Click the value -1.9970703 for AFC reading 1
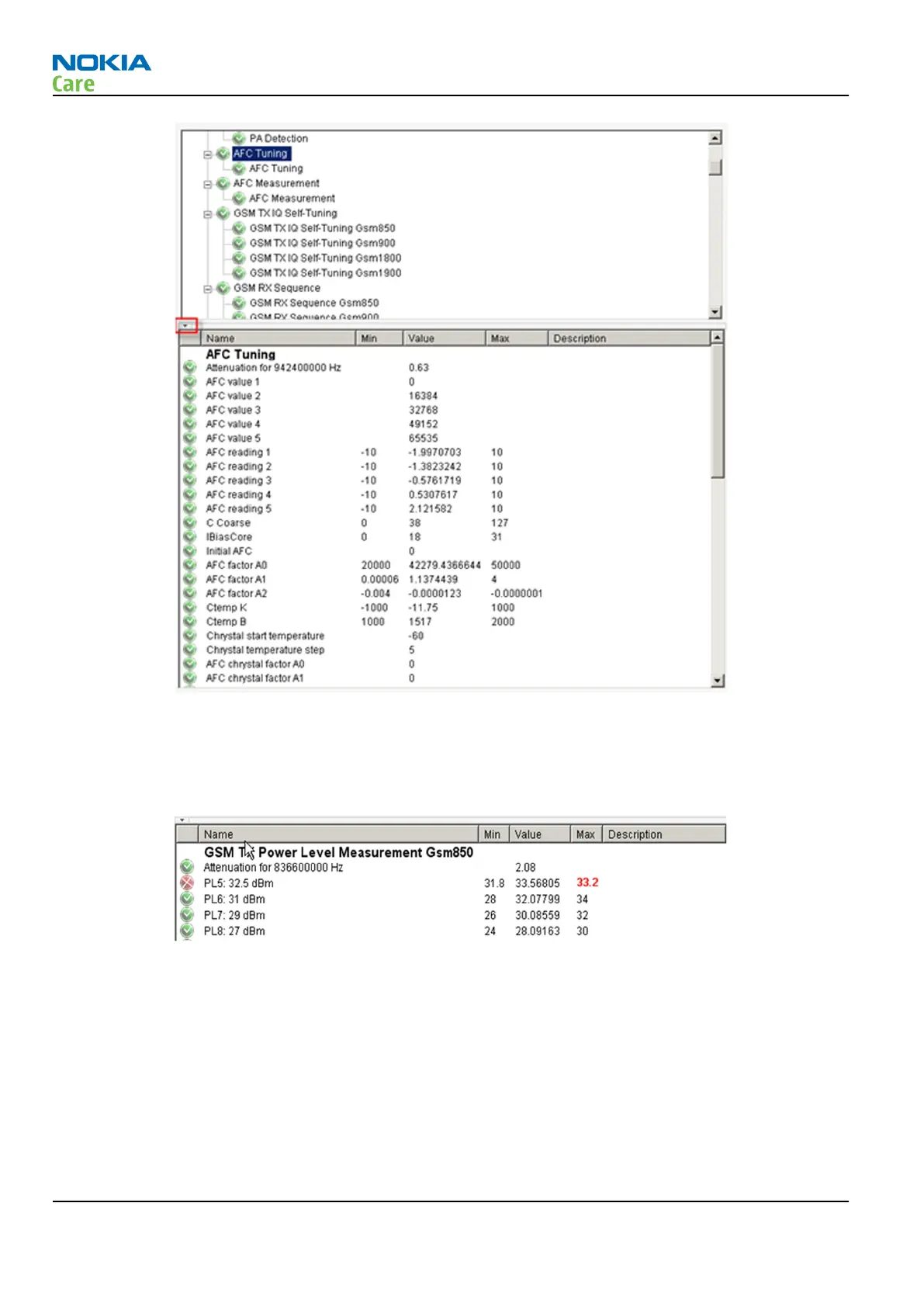This screenshot has width=924, height=1307. (434, 452)
